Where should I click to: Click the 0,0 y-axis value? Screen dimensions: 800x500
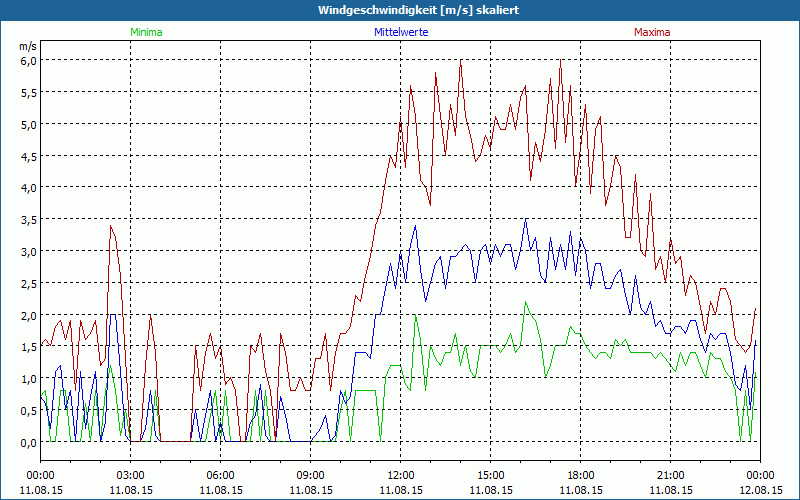(x=29, y=443)
